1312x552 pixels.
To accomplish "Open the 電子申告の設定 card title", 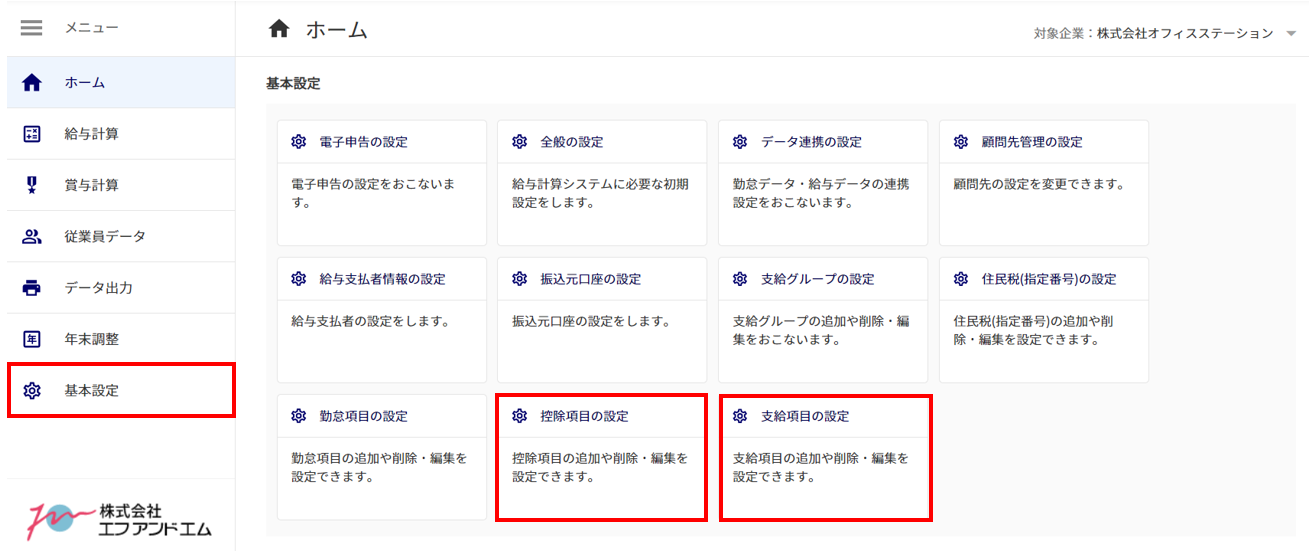I will [364, 142].
